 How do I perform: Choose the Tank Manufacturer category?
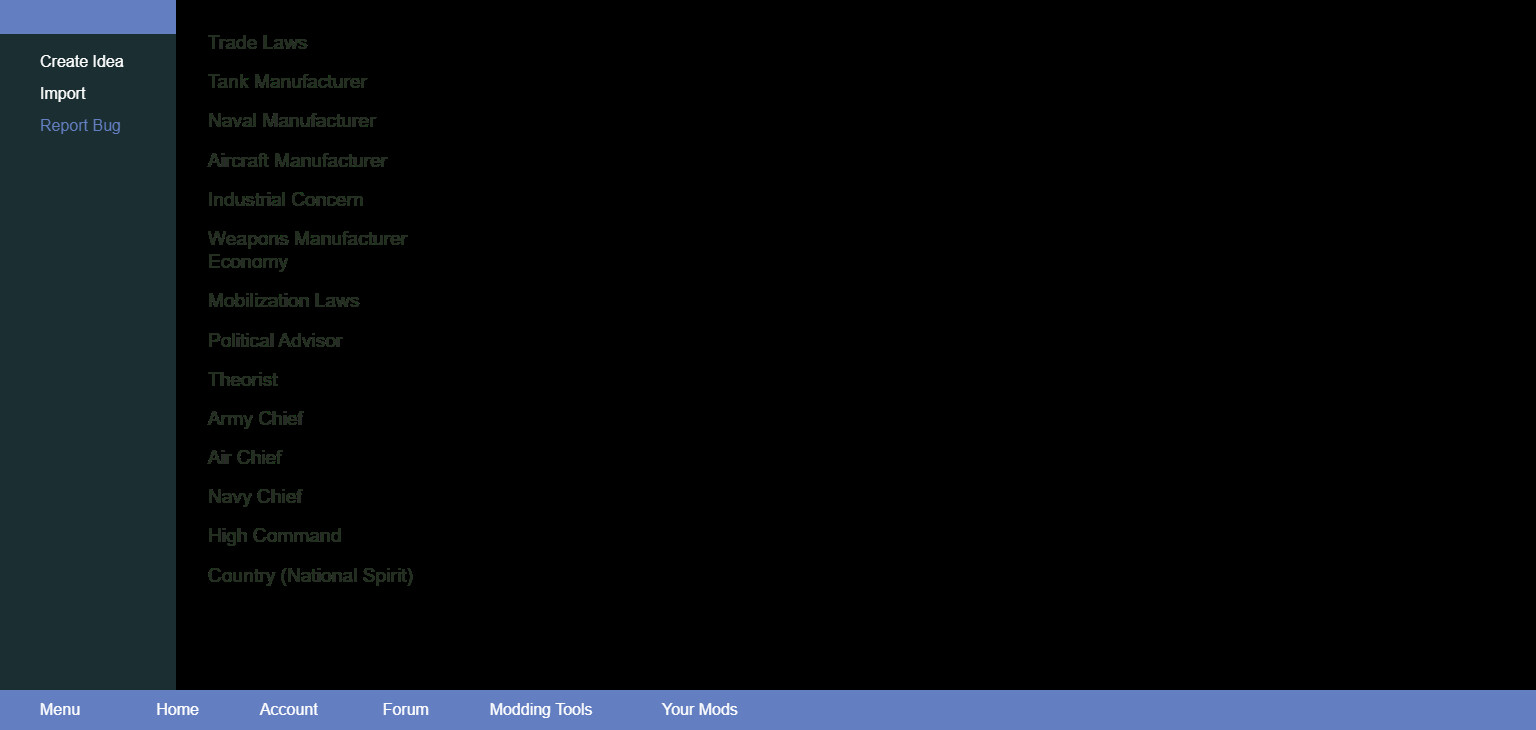pyautogui.click(x=287, y=82)
